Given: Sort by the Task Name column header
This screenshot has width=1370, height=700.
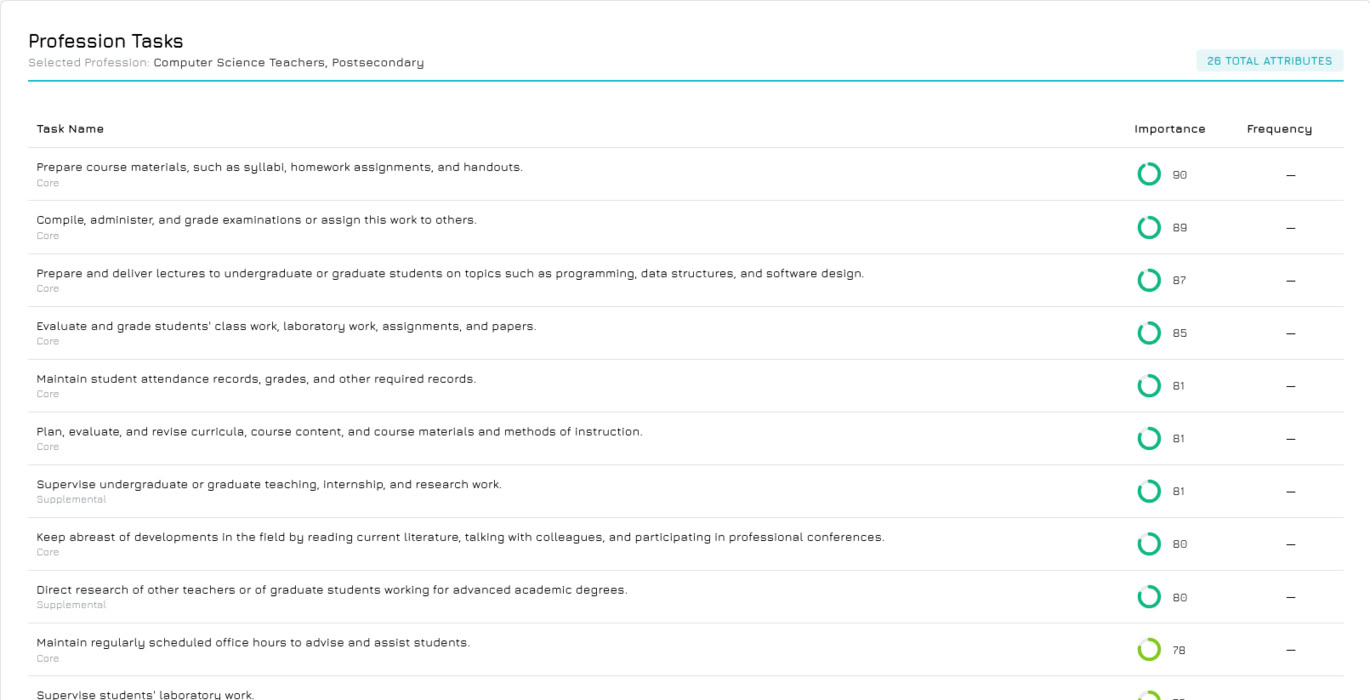Looking at the screenshot, I should [70, 129].
